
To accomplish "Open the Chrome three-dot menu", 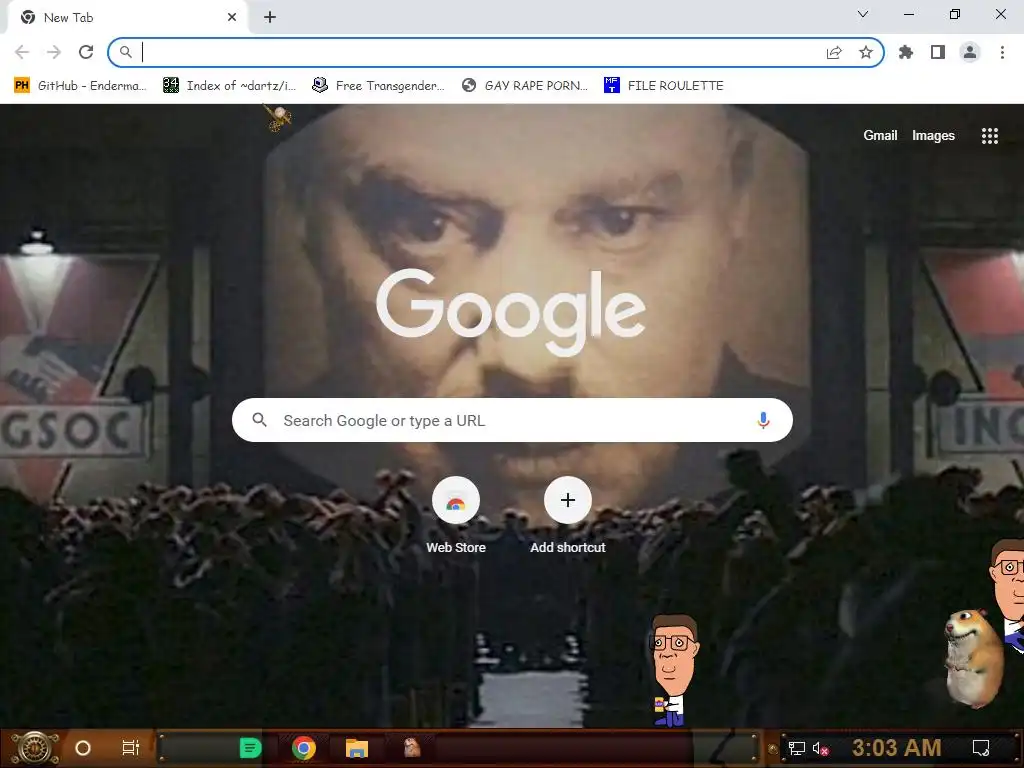I will [x=1002, y=52].
